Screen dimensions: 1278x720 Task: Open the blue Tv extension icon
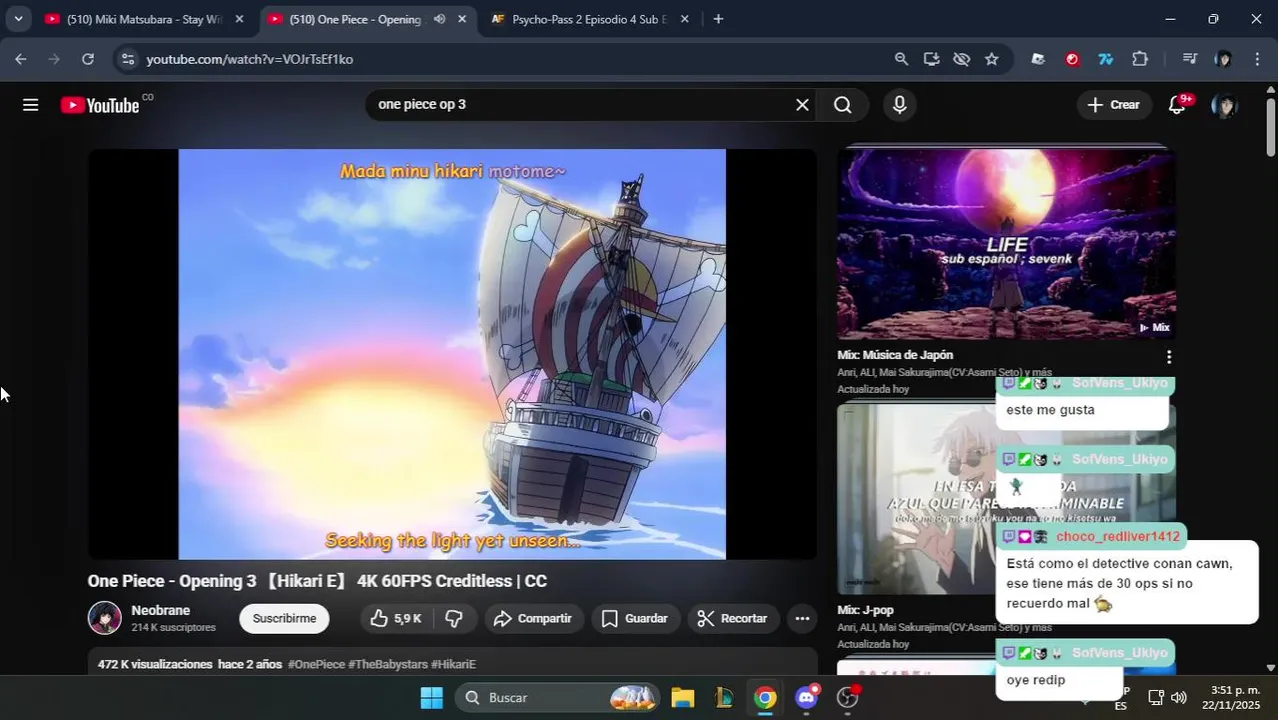point(1106,59)
